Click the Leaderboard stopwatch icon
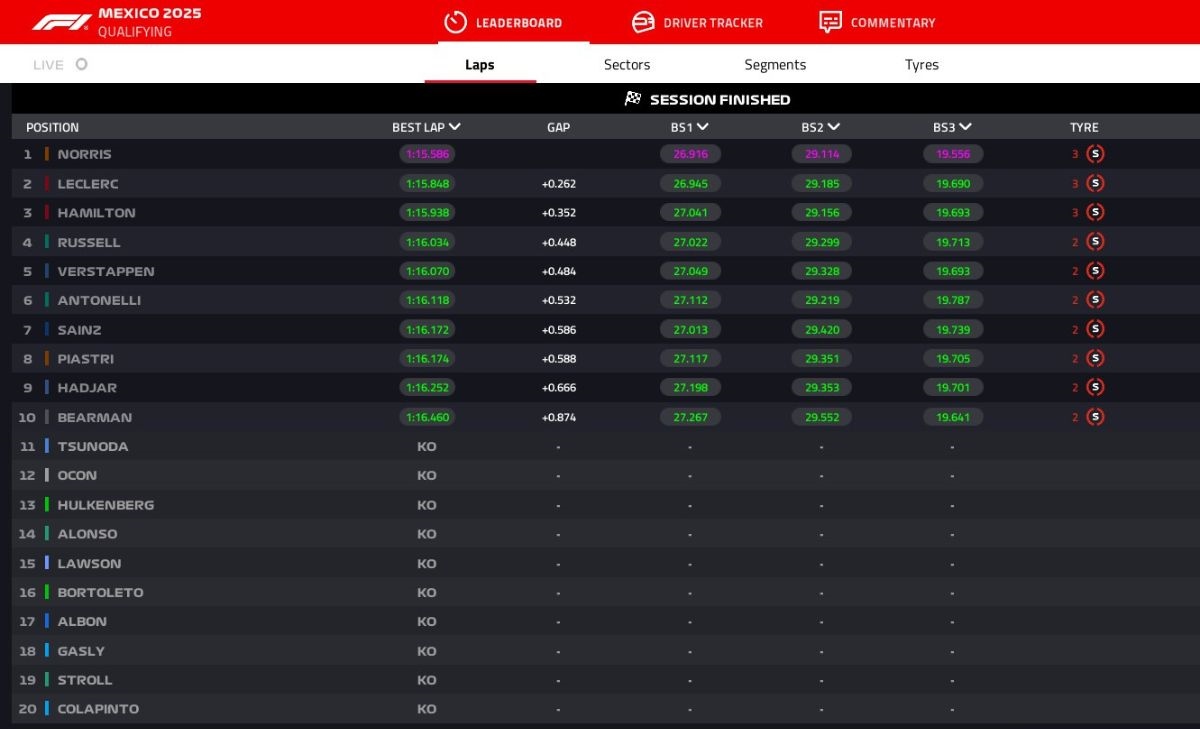 pos(455,22)
